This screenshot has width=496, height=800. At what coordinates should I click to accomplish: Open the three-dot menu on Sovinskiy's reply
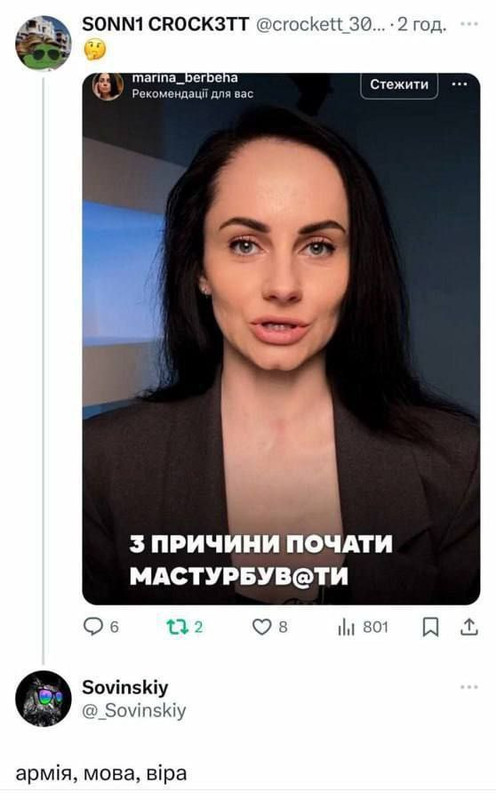[x=469, y=687]
